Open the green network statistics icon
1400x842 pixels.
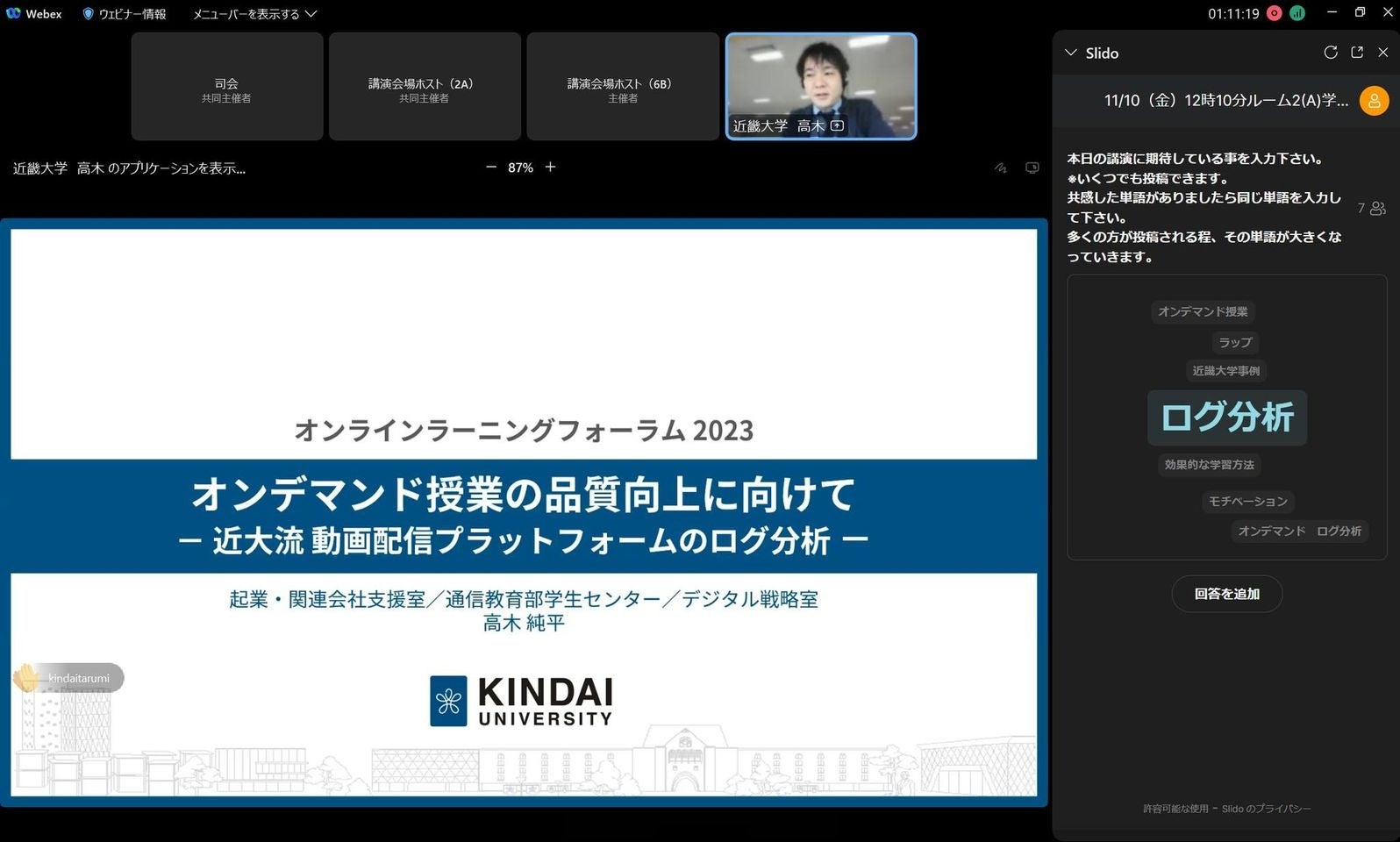1297,13
